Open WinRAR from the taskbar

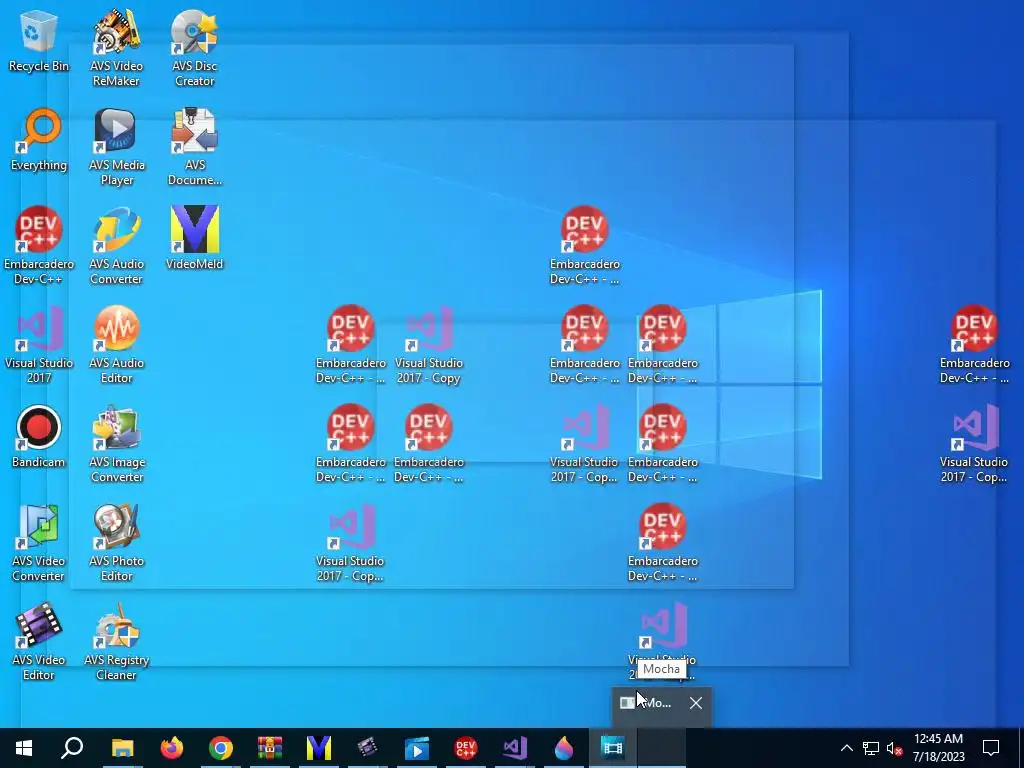(270, 748)
